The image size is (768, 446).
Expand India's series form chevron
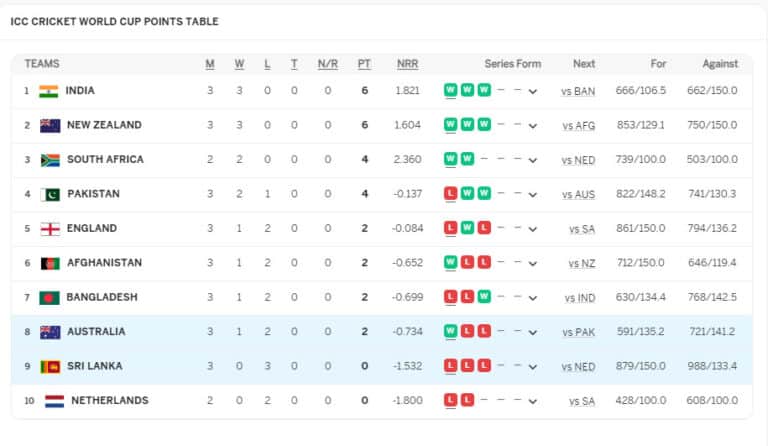[533, 92]
